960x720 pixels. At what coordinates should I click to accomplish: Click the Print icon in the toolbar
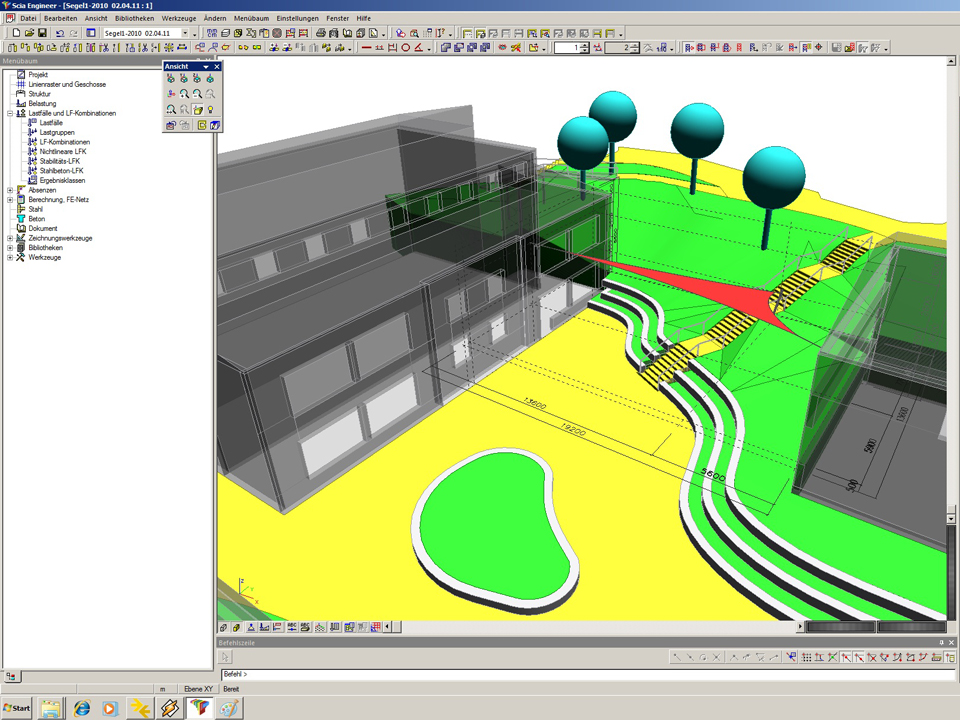(320, 33)
